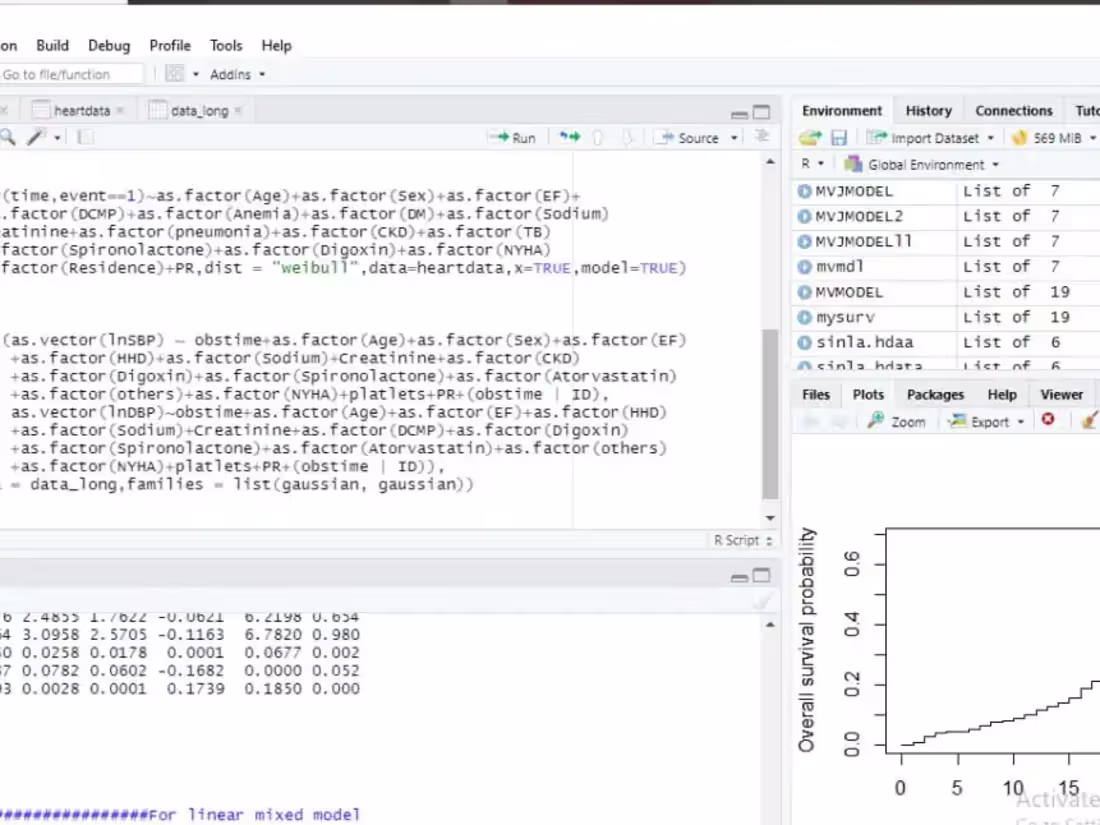This screenshot has height=825, width=1100.
Task: Expand the MVJMODEL object in Environment
Action: pyautogui.click(x=805, y=191)
